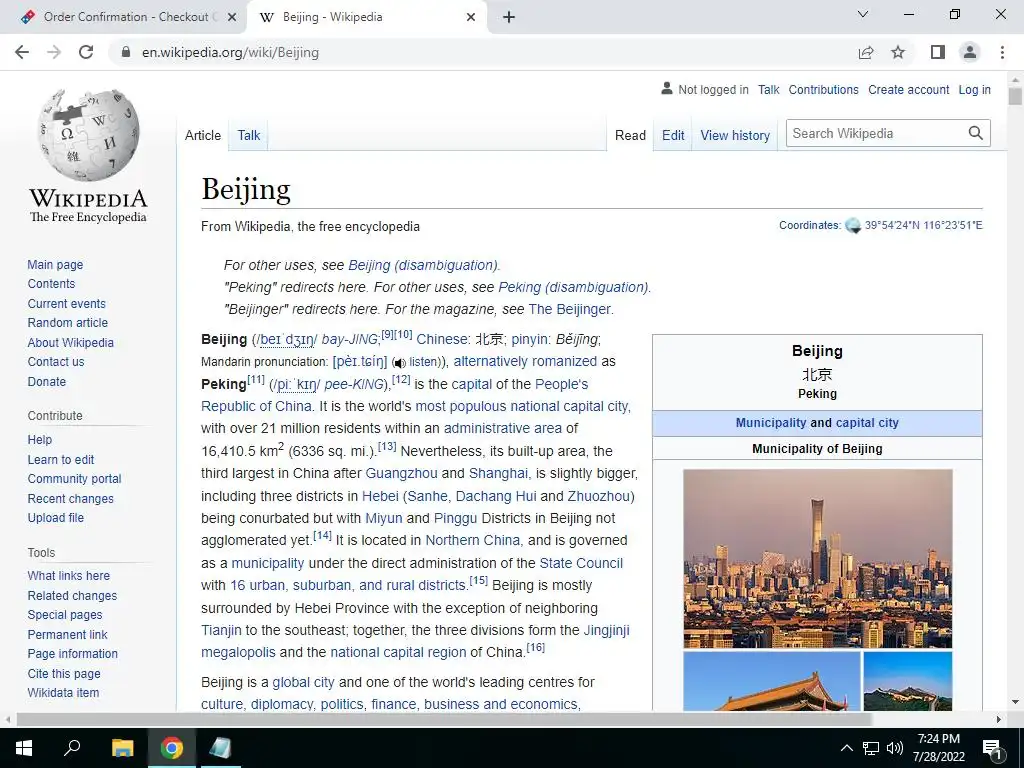Image resolution: width=1024 pixels, height=768 pixels.
Task: Open the State Council link
Action: (581, 563)
